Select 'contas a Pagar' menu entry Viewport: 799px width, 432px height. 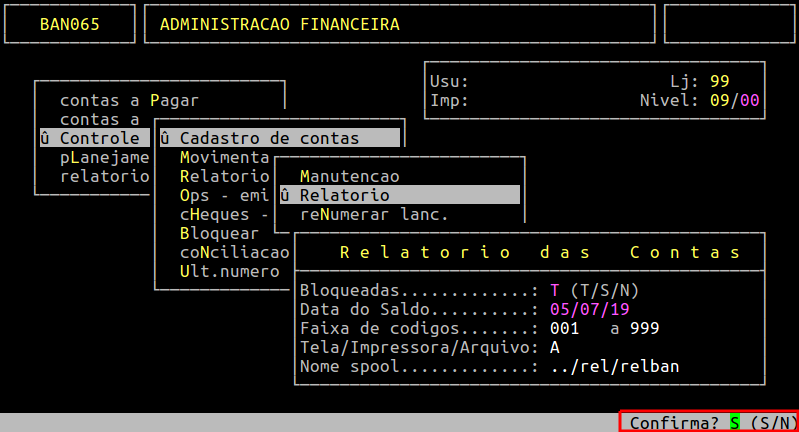[x=129, y=100]
